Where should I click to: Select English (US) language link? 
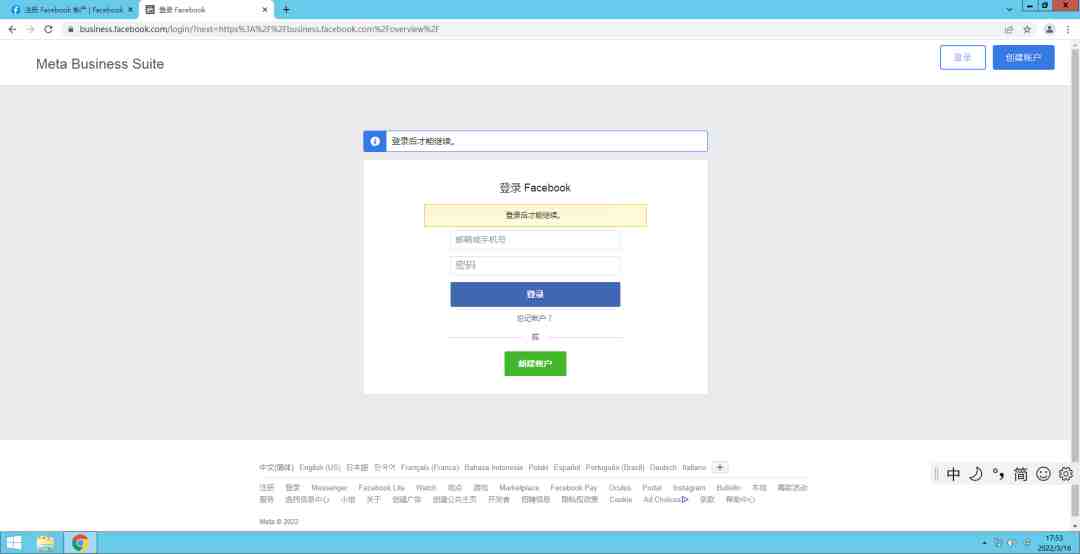[320, 467]
